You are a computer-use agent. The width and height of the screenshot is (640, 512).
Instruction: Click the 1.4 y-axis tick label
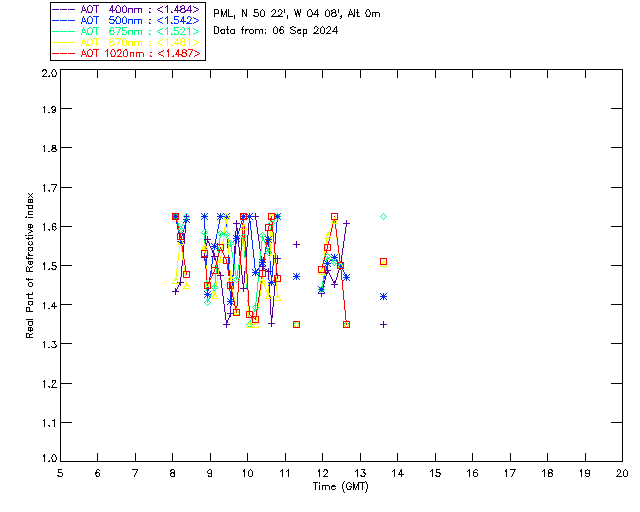pyautogui.click(x=49, y=305)
